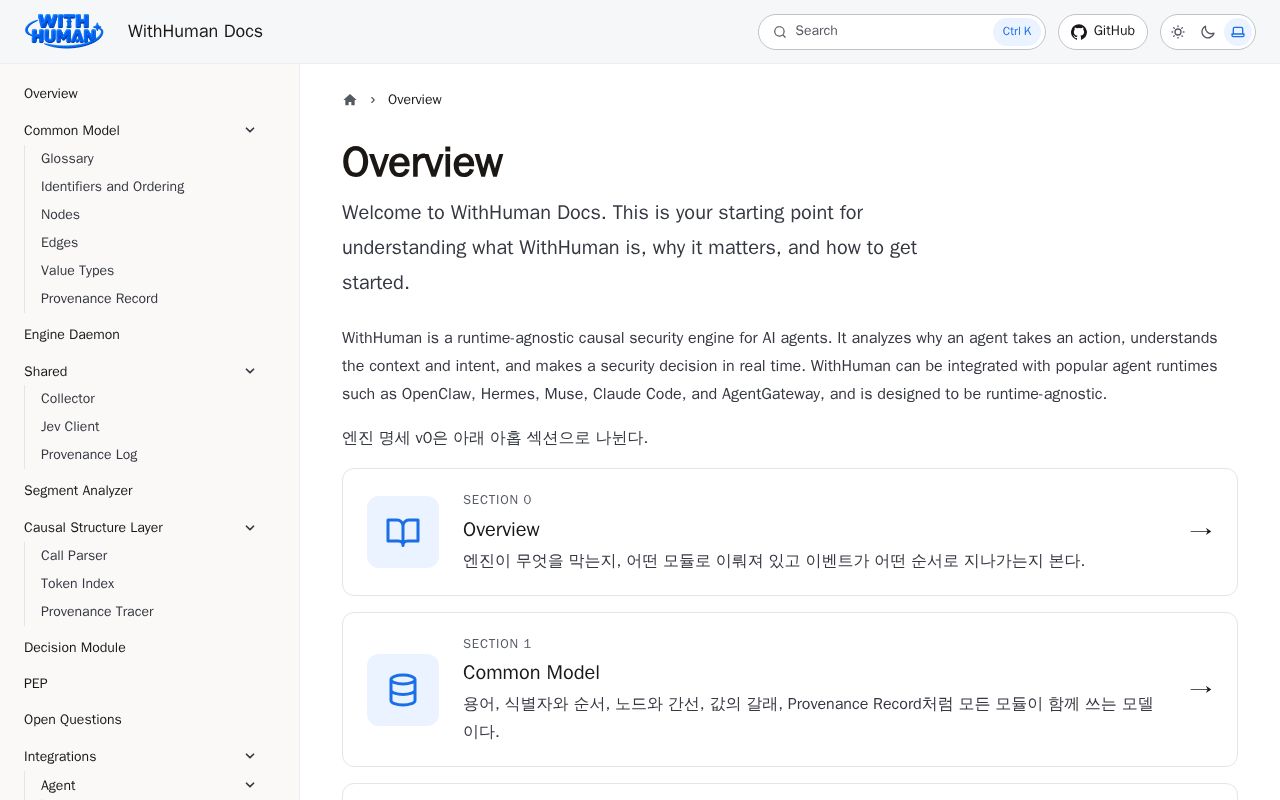
Task: Open the Call Parser page
Action: click(74, 556)
